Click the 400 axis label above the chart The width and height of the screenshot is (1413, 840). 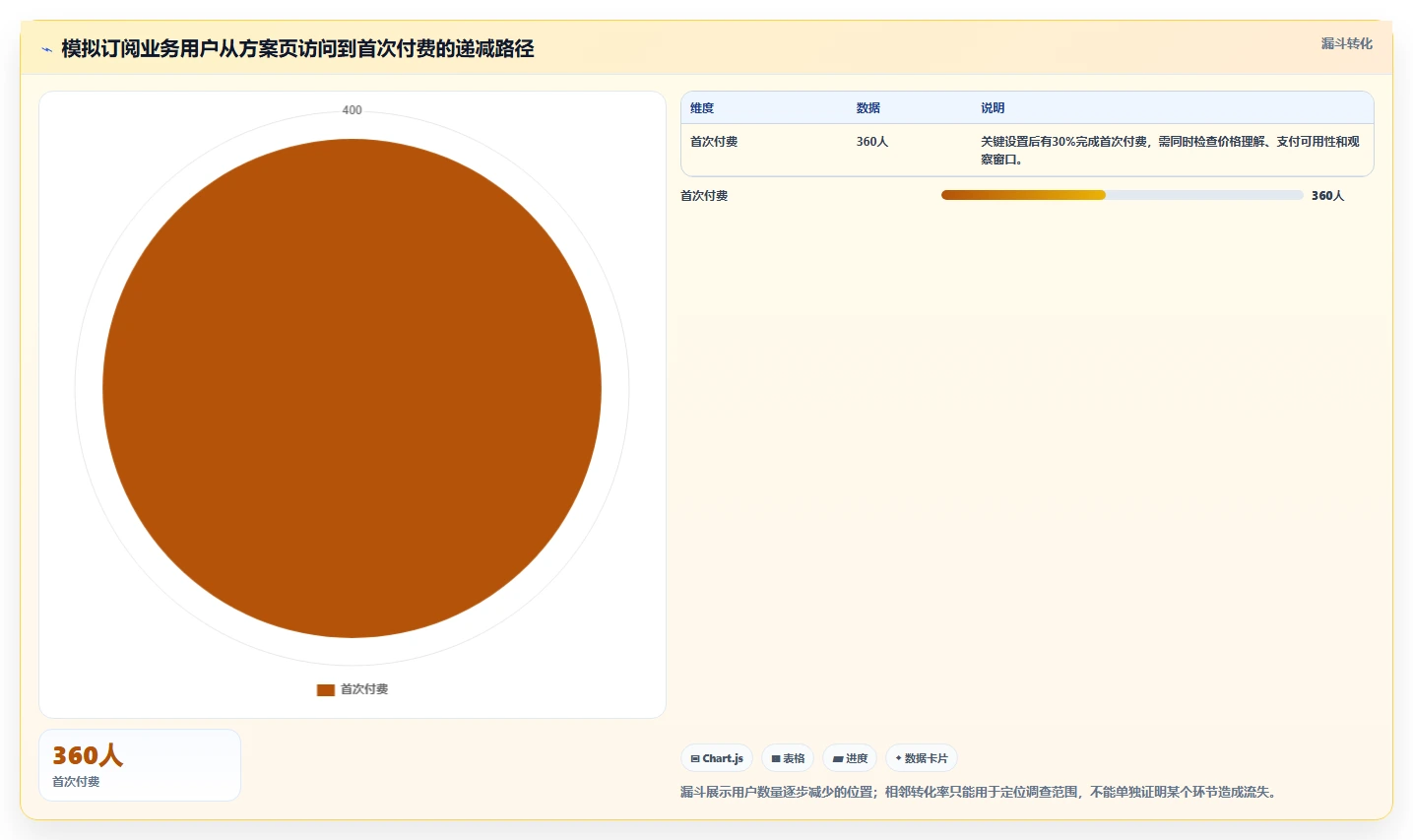(x=352, y=110)
